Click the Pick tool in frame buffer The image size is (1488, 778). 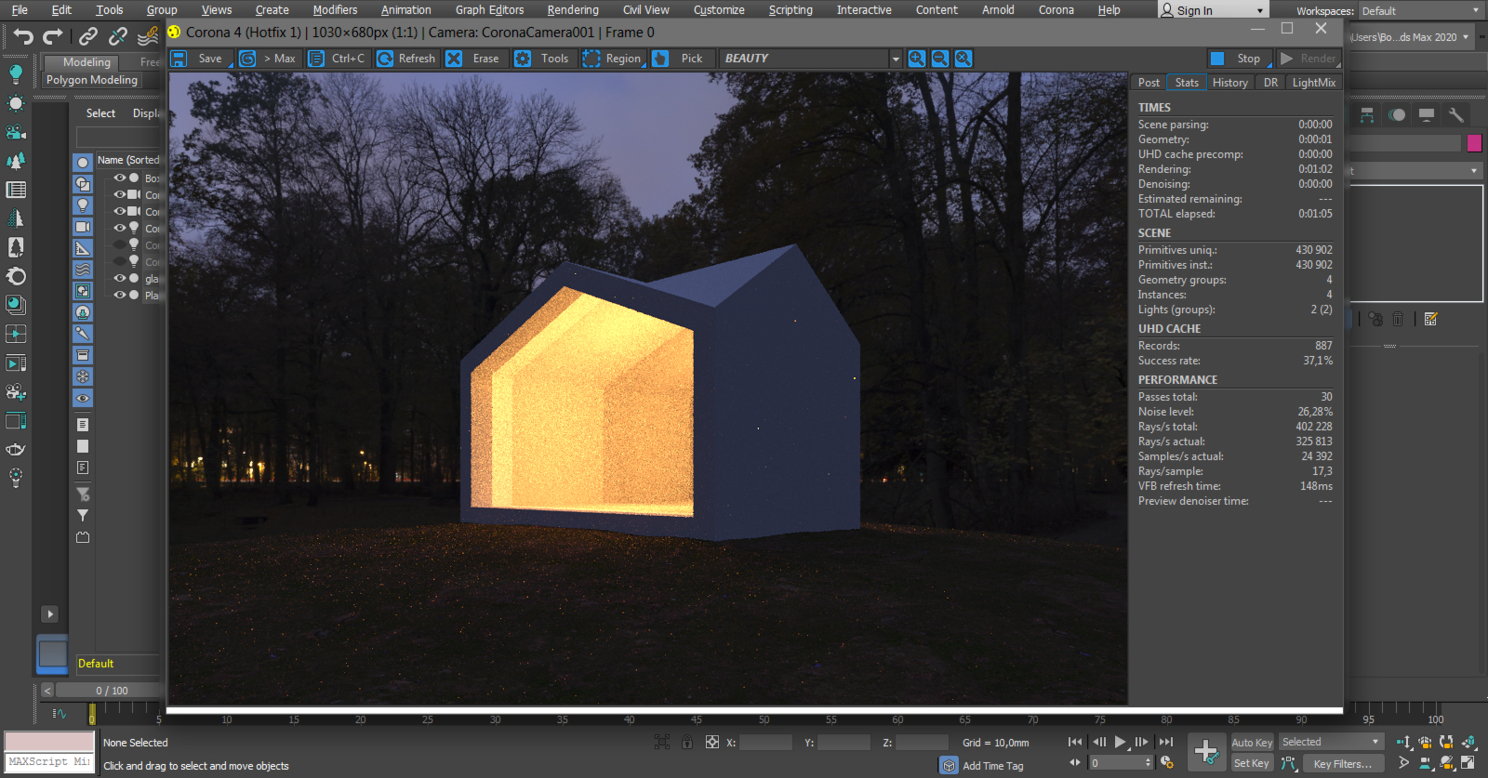pyautogui.click(x=681, y=58)
